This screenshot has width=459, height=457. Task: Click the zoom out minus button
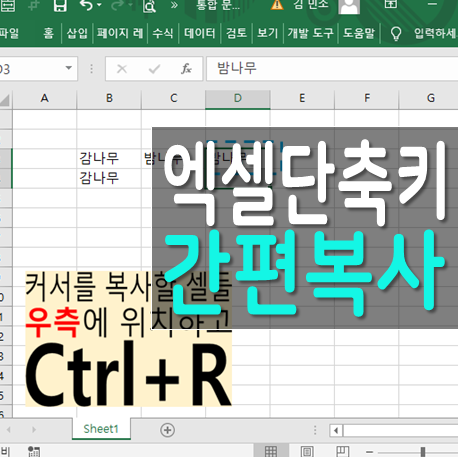(369, 452)
